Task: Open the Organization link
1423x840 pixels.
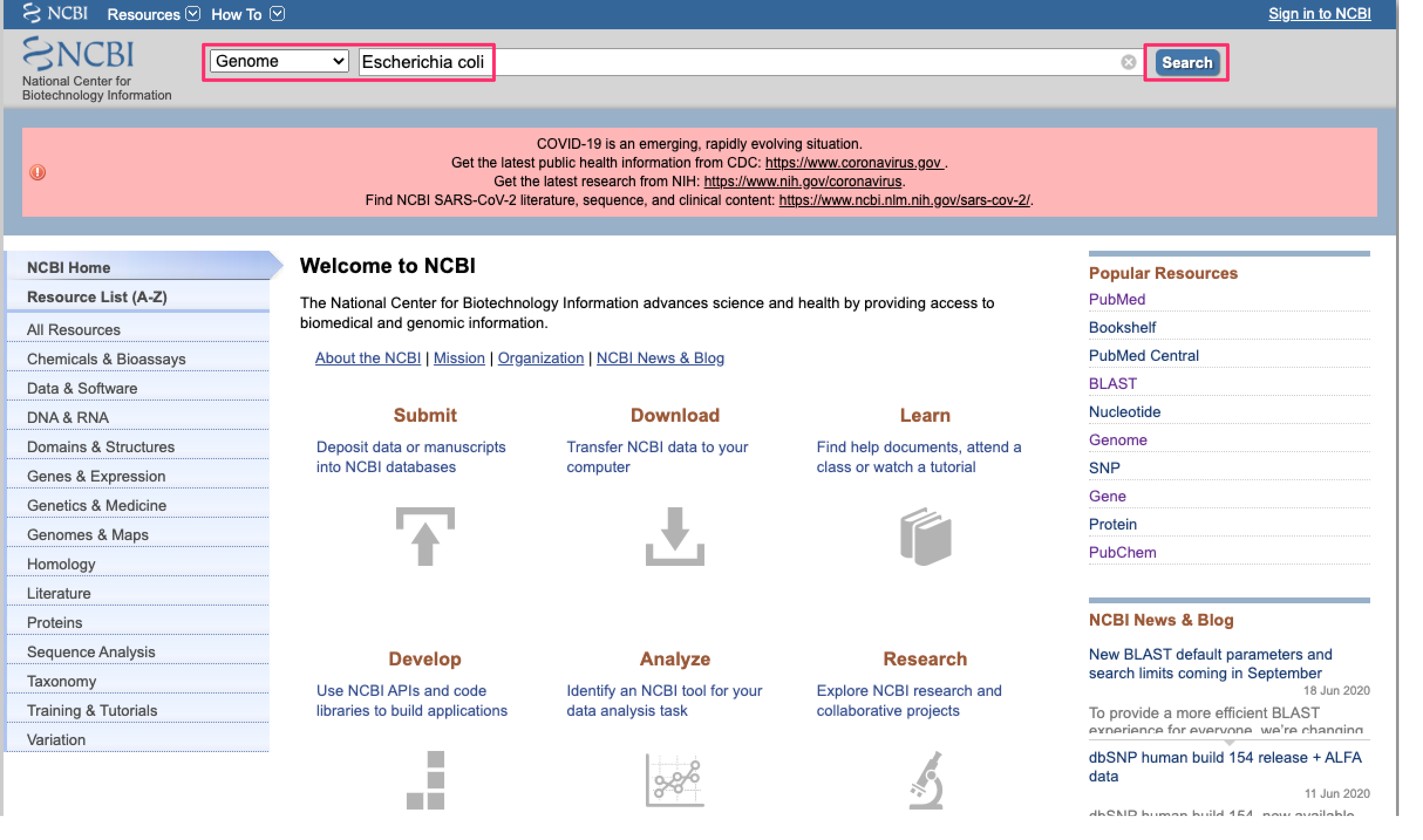Action: point(541,358)
